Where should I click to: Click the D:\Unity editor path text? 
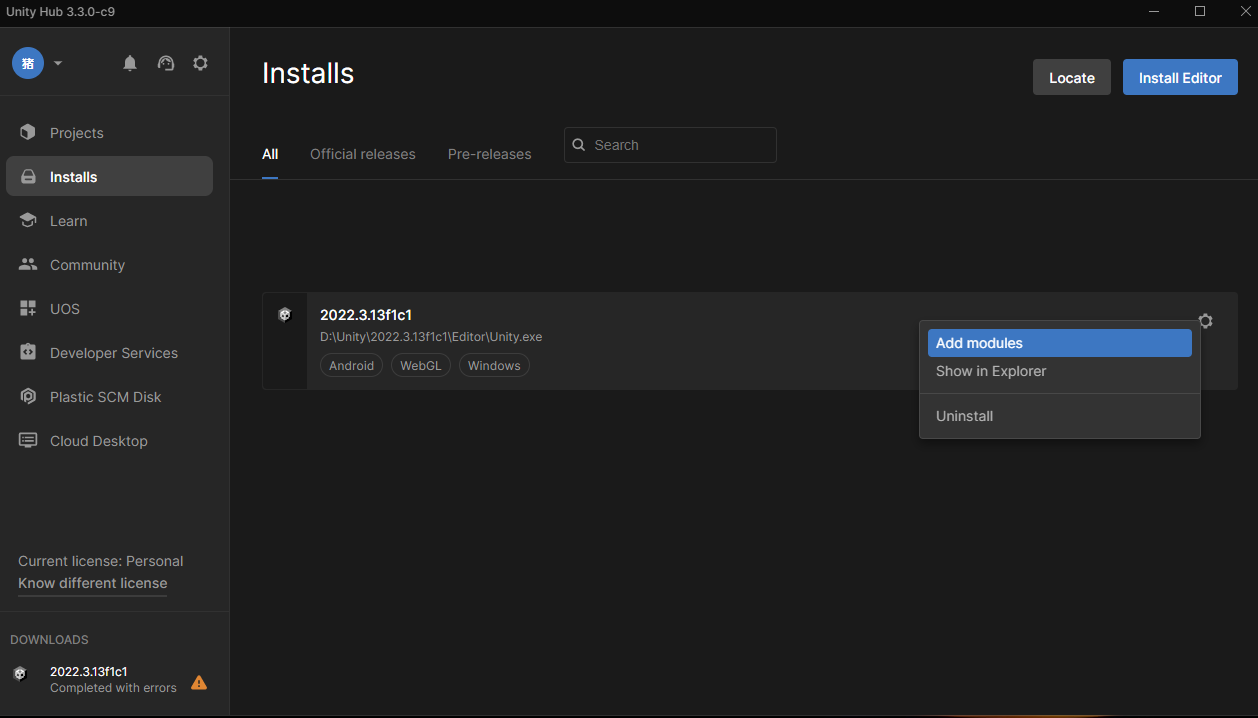[x=431, y=337]
